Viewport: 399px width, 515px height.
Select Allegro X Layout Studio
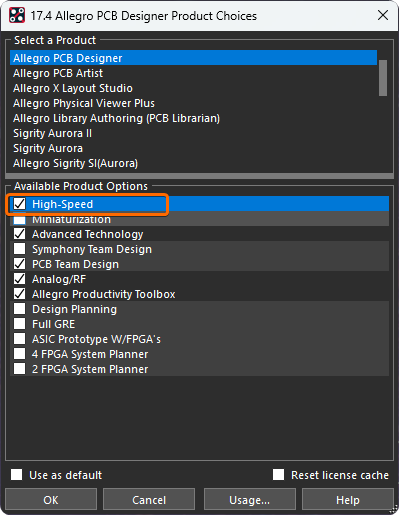pyautogui.click(x=73, y=88)
